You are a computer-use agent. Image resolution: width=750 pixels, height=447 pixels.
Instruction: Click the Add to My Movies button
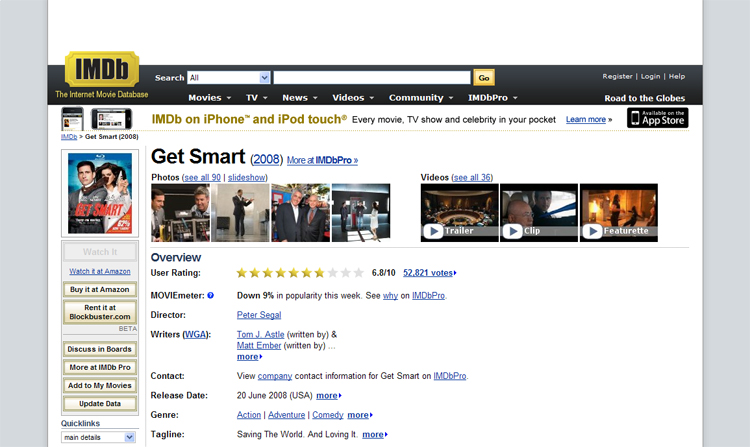pos(99,386)
